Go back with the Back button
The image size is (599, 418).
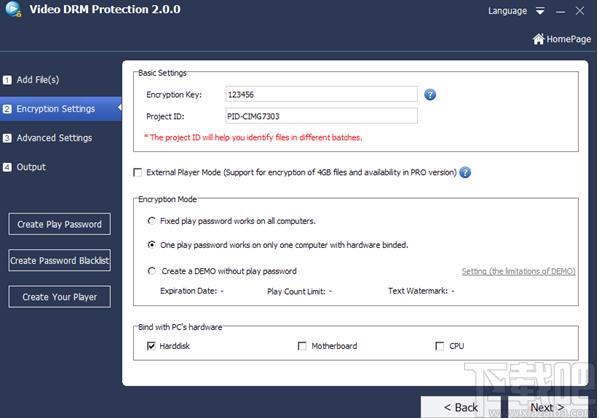click(x=461, y=407)
